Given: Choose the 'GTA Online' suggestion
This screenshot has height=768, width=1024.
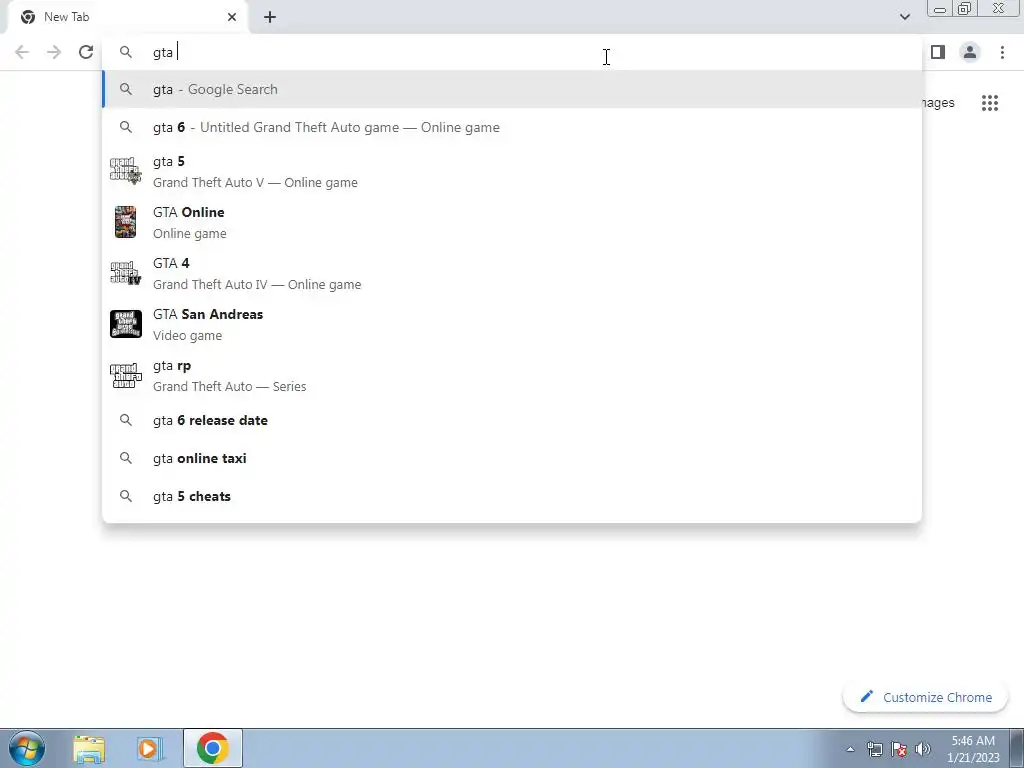Looking at the screenshot, I should point(512,223).
